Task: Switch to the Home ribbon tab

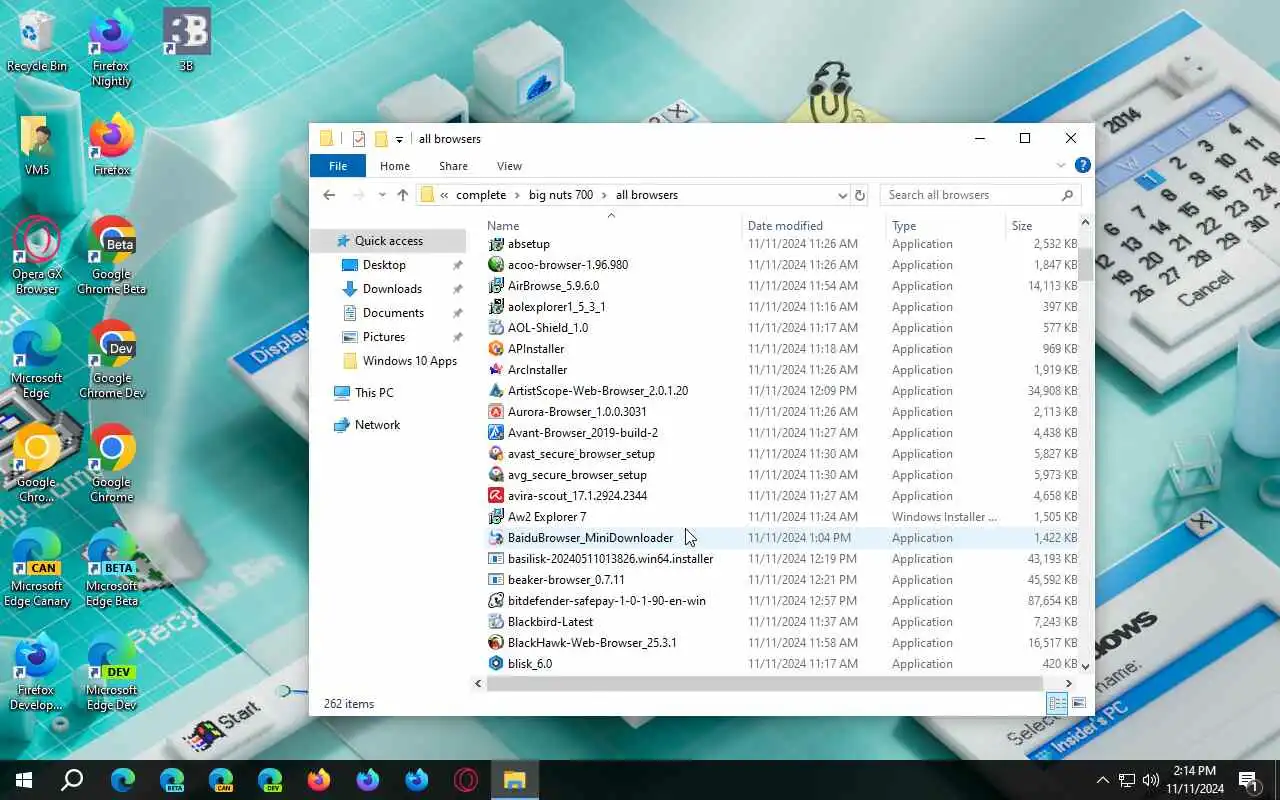Action: click(x=395, y=166)
